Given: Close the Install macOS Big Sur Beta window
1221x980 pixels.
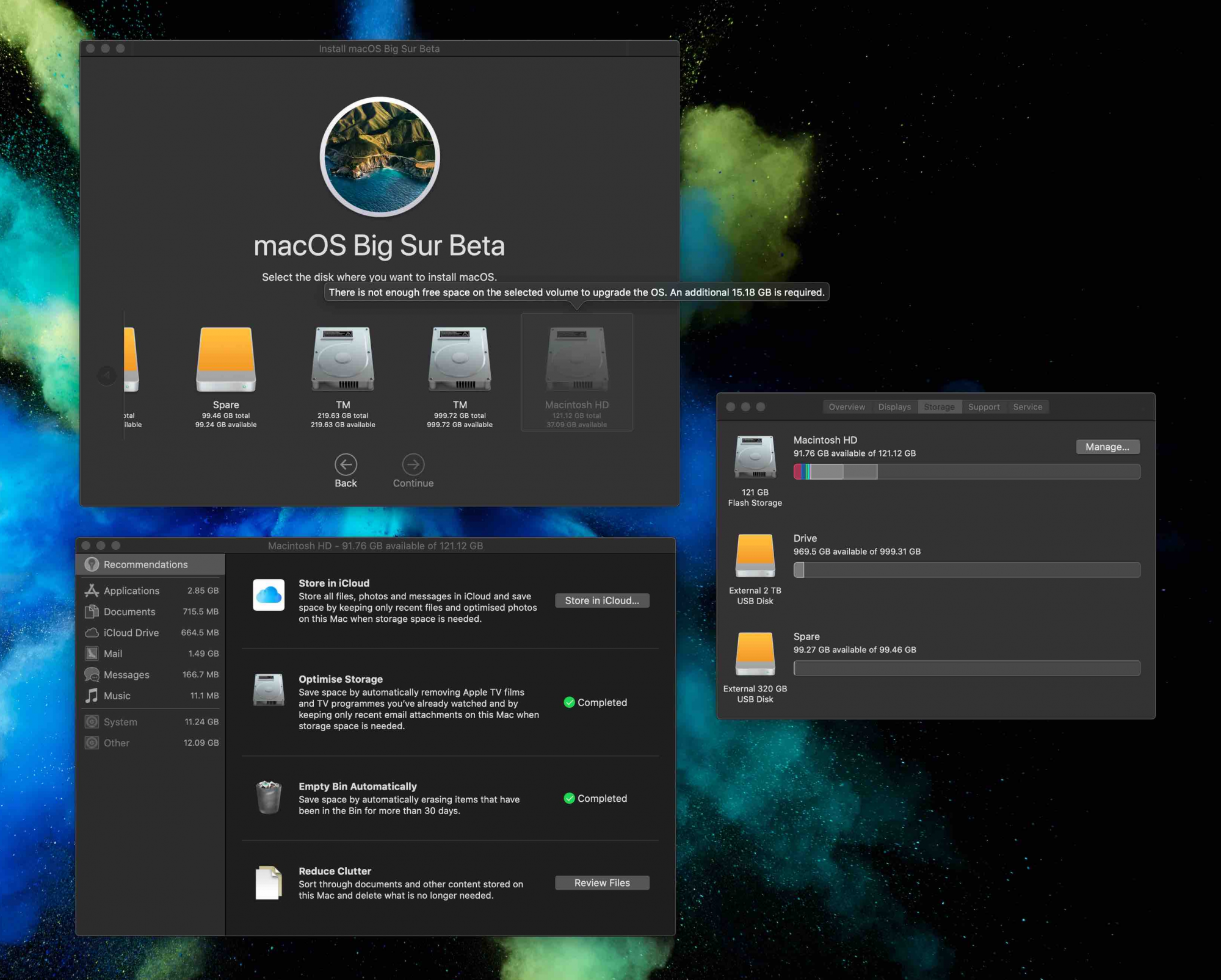Looking at the screenshot, I should [x=90, y=48].
